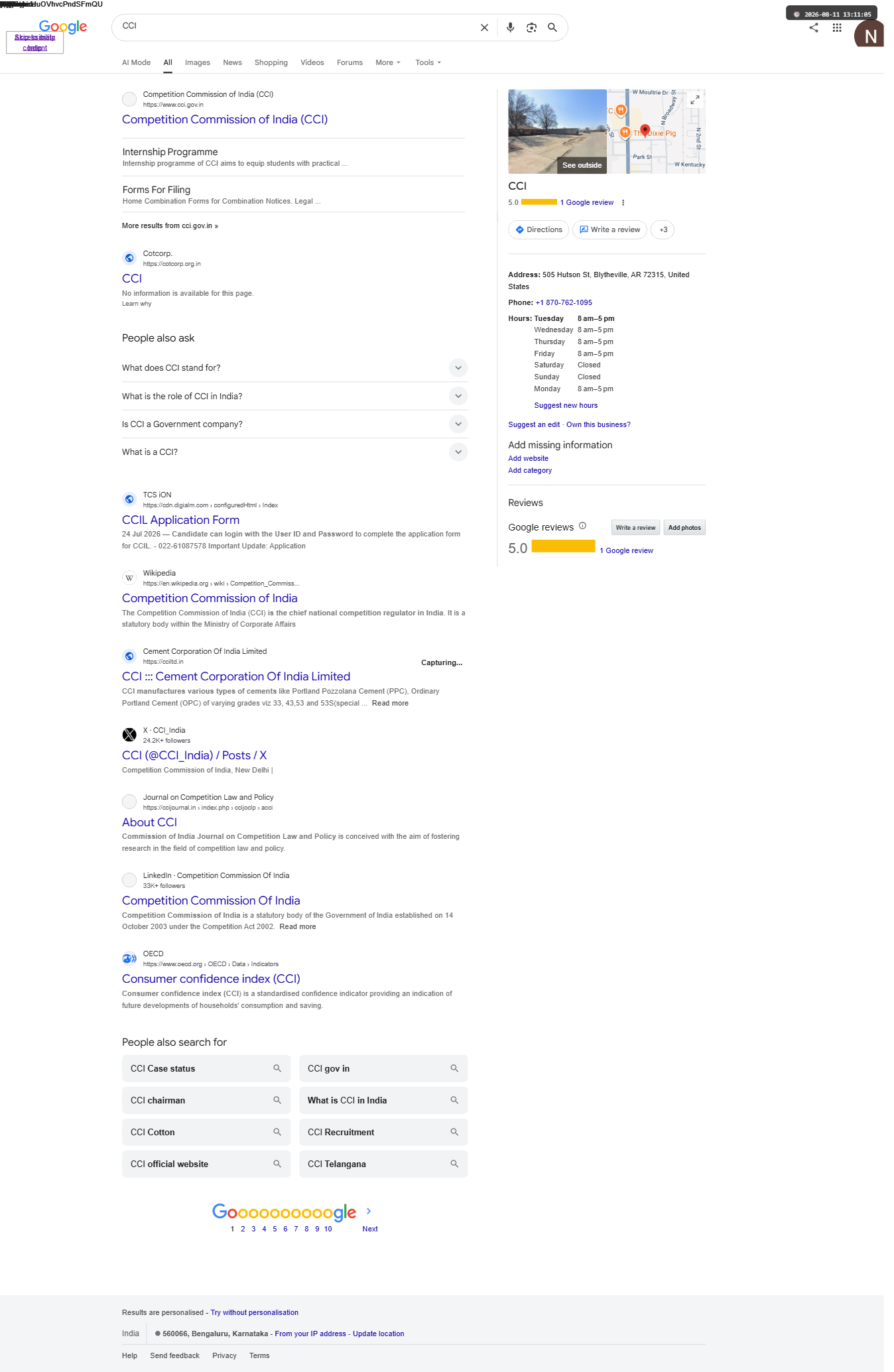Select "CCI Cotton" related search
Screen dimensions: 894x1372
click(206, 1133)
